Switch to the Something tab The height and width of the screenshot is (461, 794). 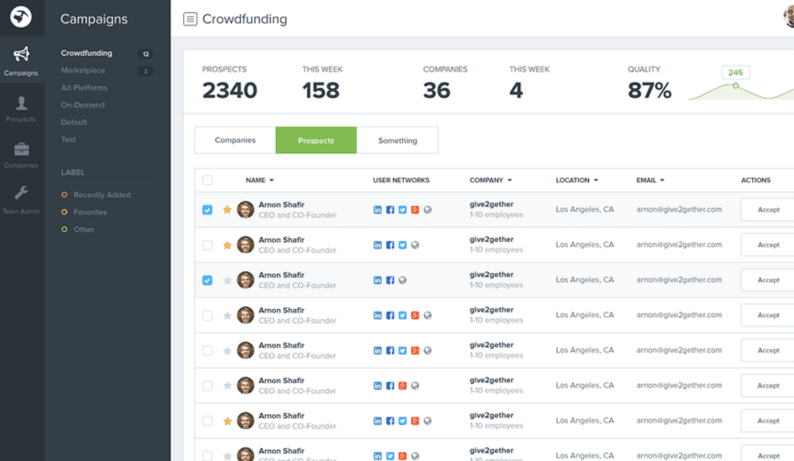coord(397,140)
